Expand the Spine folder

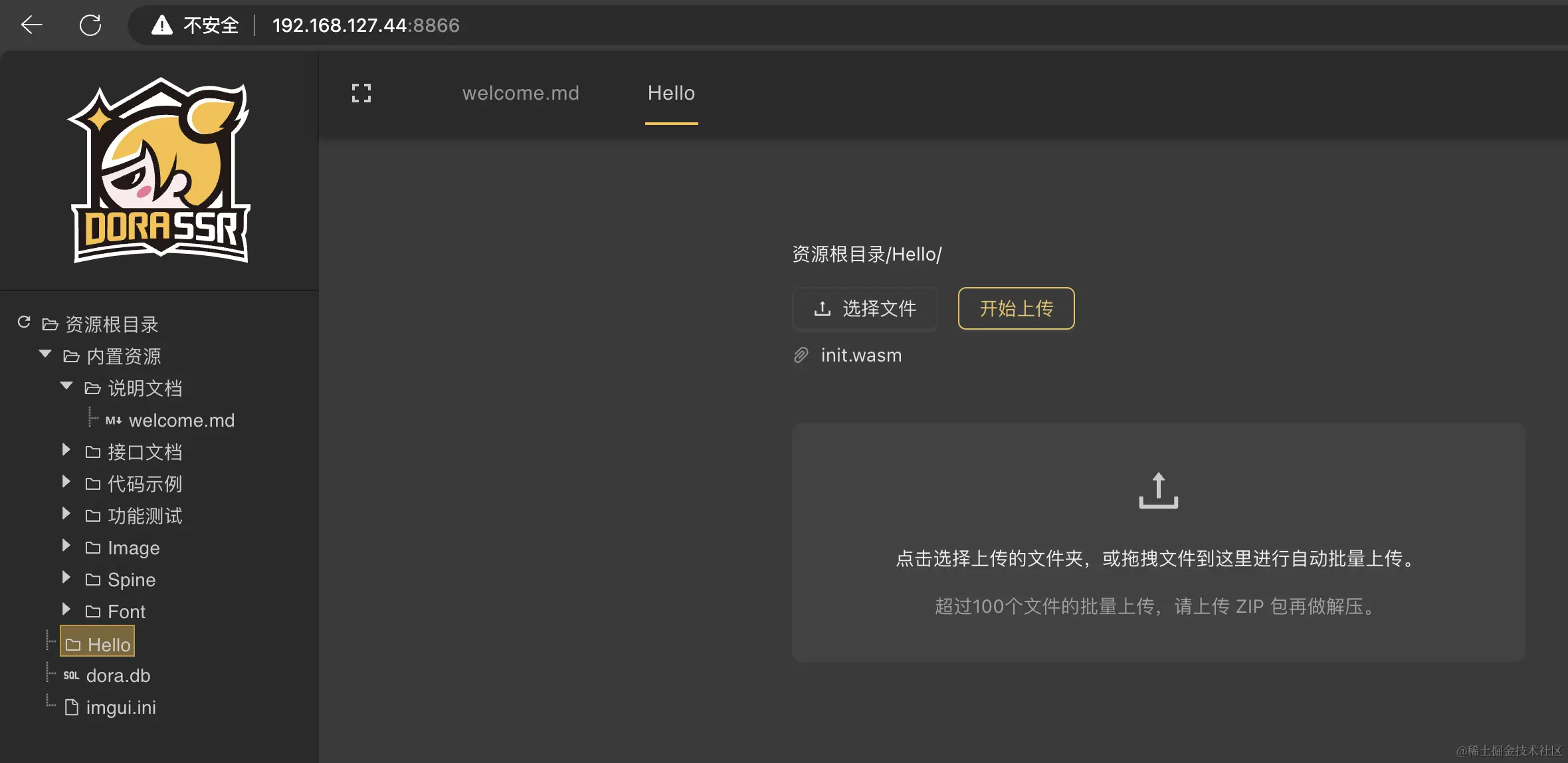click(x=66, y=578)
